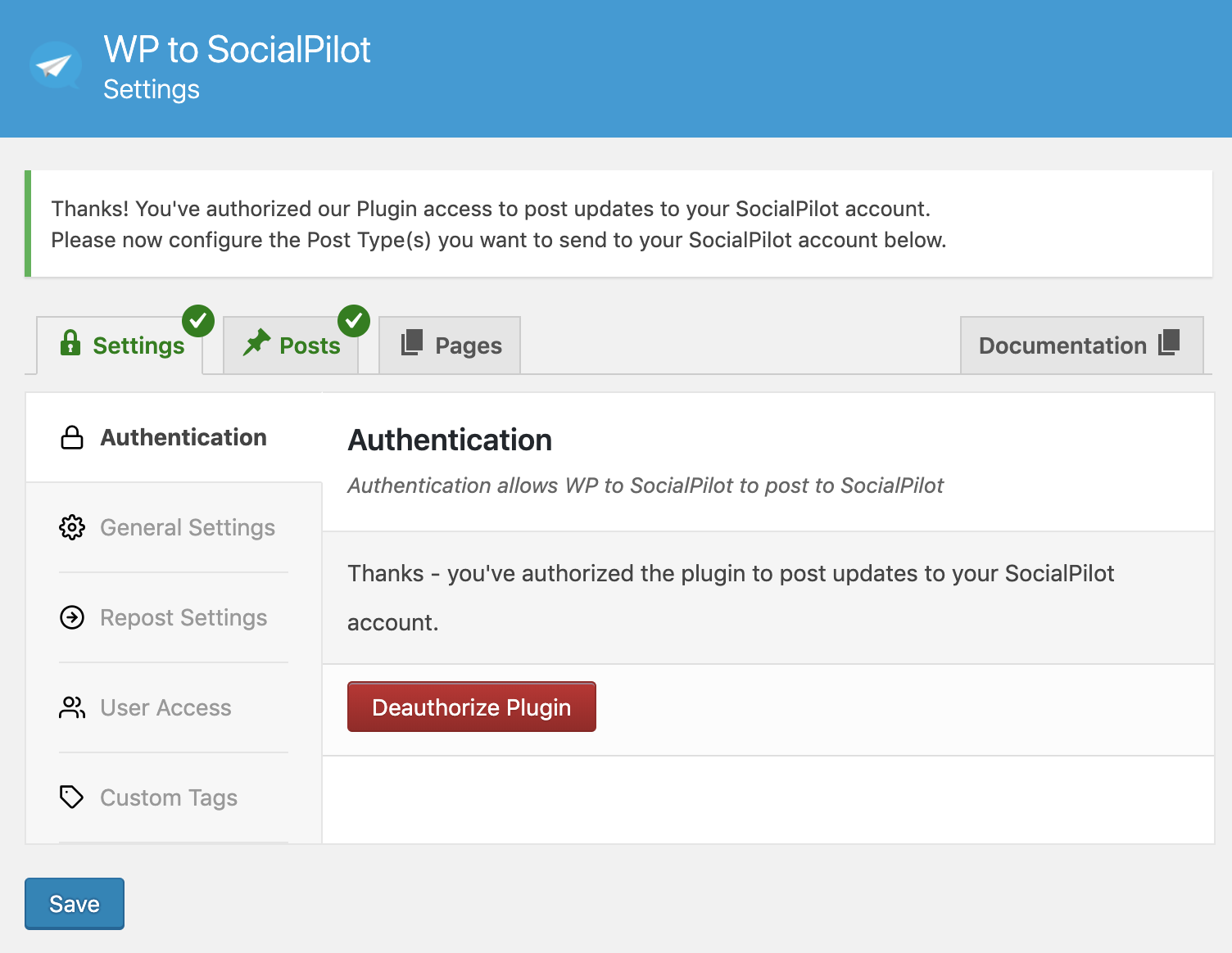Click the gear icon beside General Settings
This screenshot has height=953, width=1232.
pyautogui.click(x=72, y=527)
